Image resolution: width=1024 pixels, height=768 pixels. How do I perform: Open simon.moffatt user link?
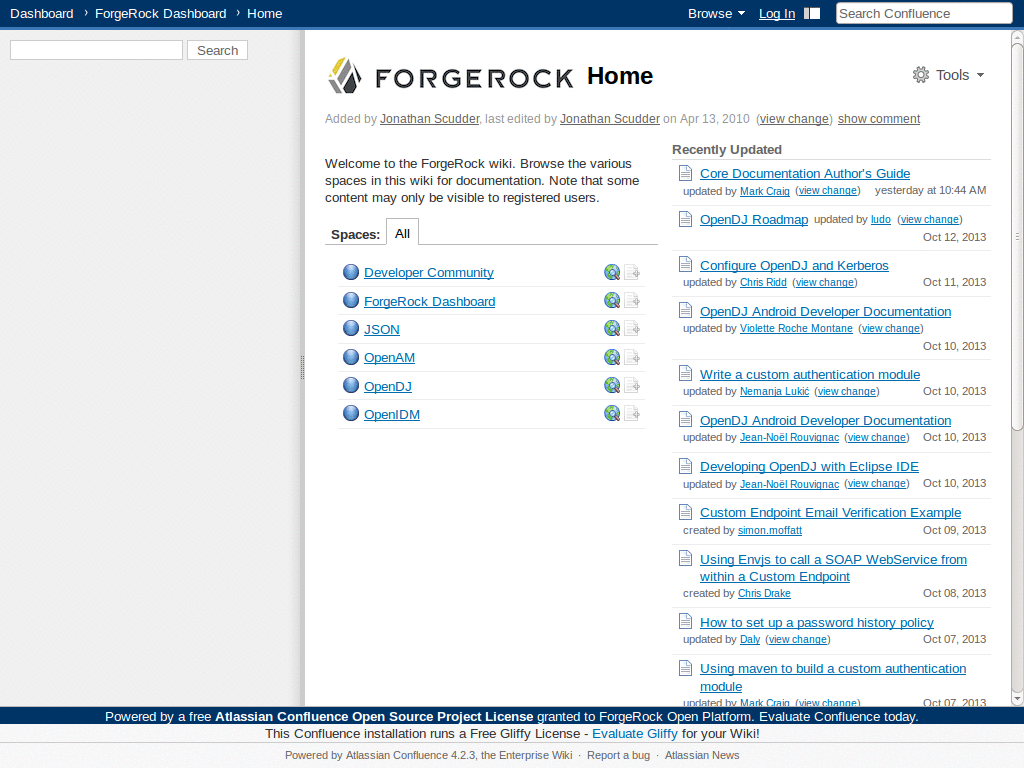pos(770,530)
